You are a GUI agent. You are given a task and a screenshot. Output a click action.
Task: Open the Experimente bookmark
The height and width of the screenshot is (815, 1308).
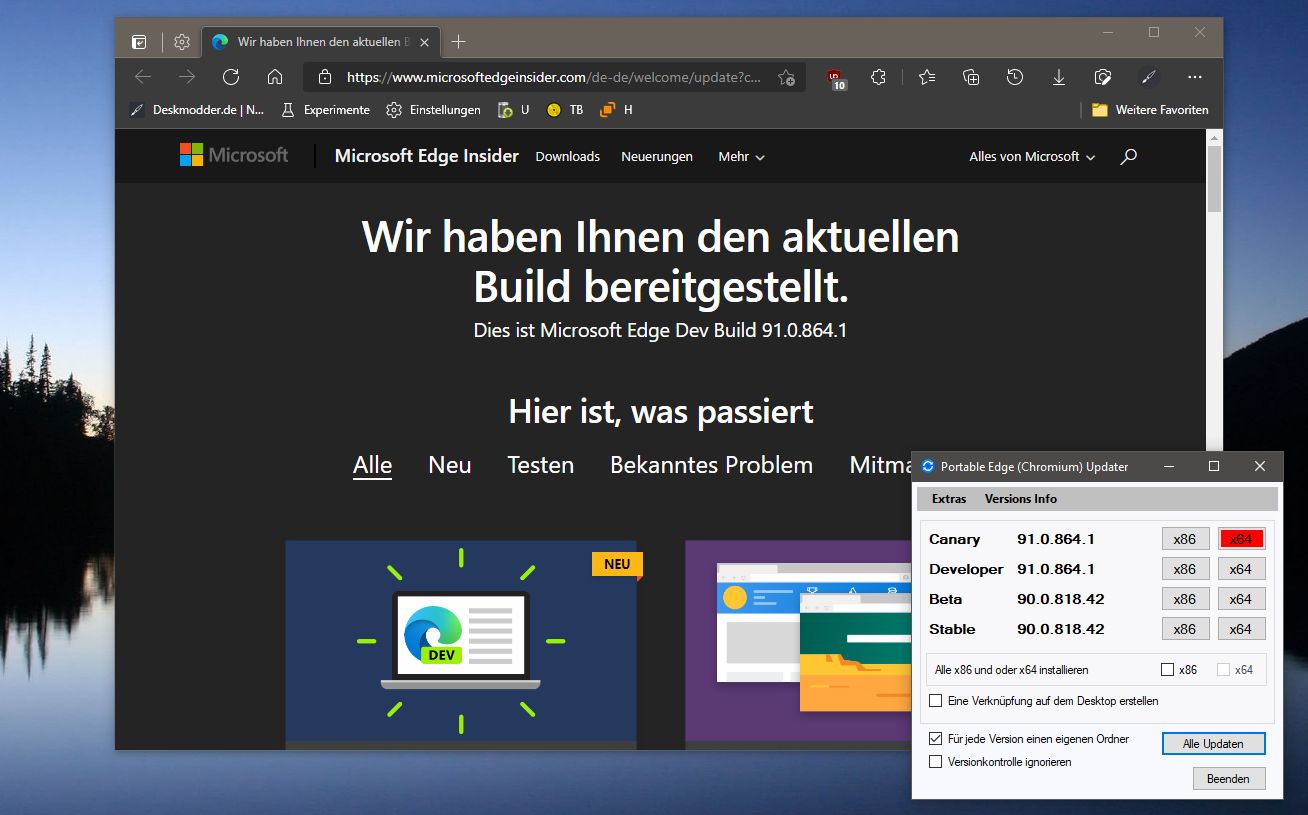[325, 110]
